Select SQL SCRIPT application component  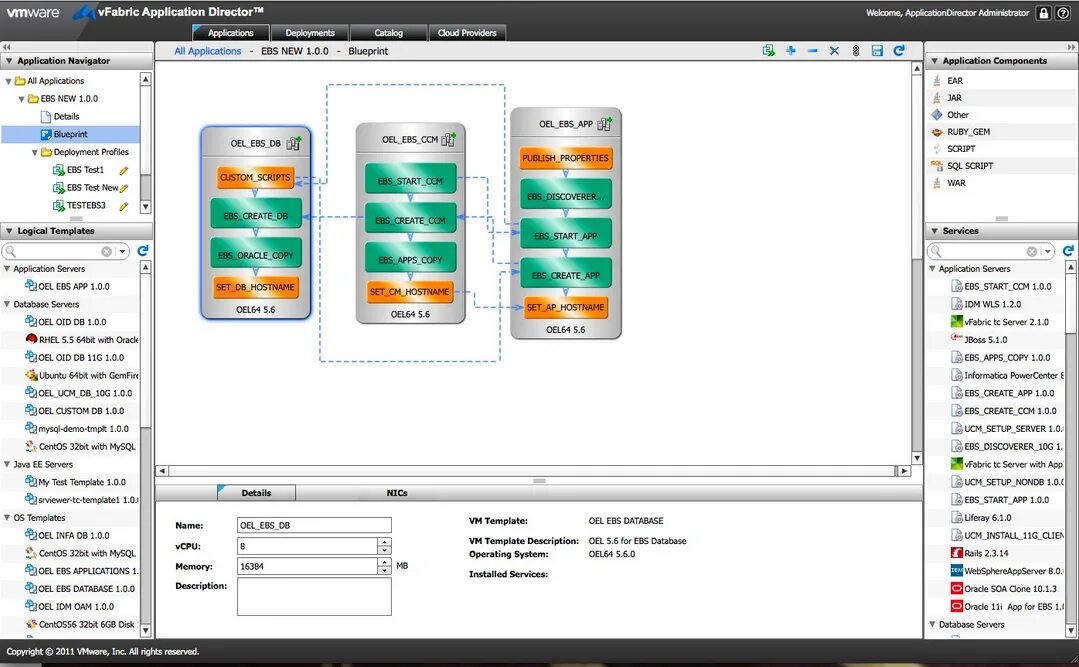[970, 166]
